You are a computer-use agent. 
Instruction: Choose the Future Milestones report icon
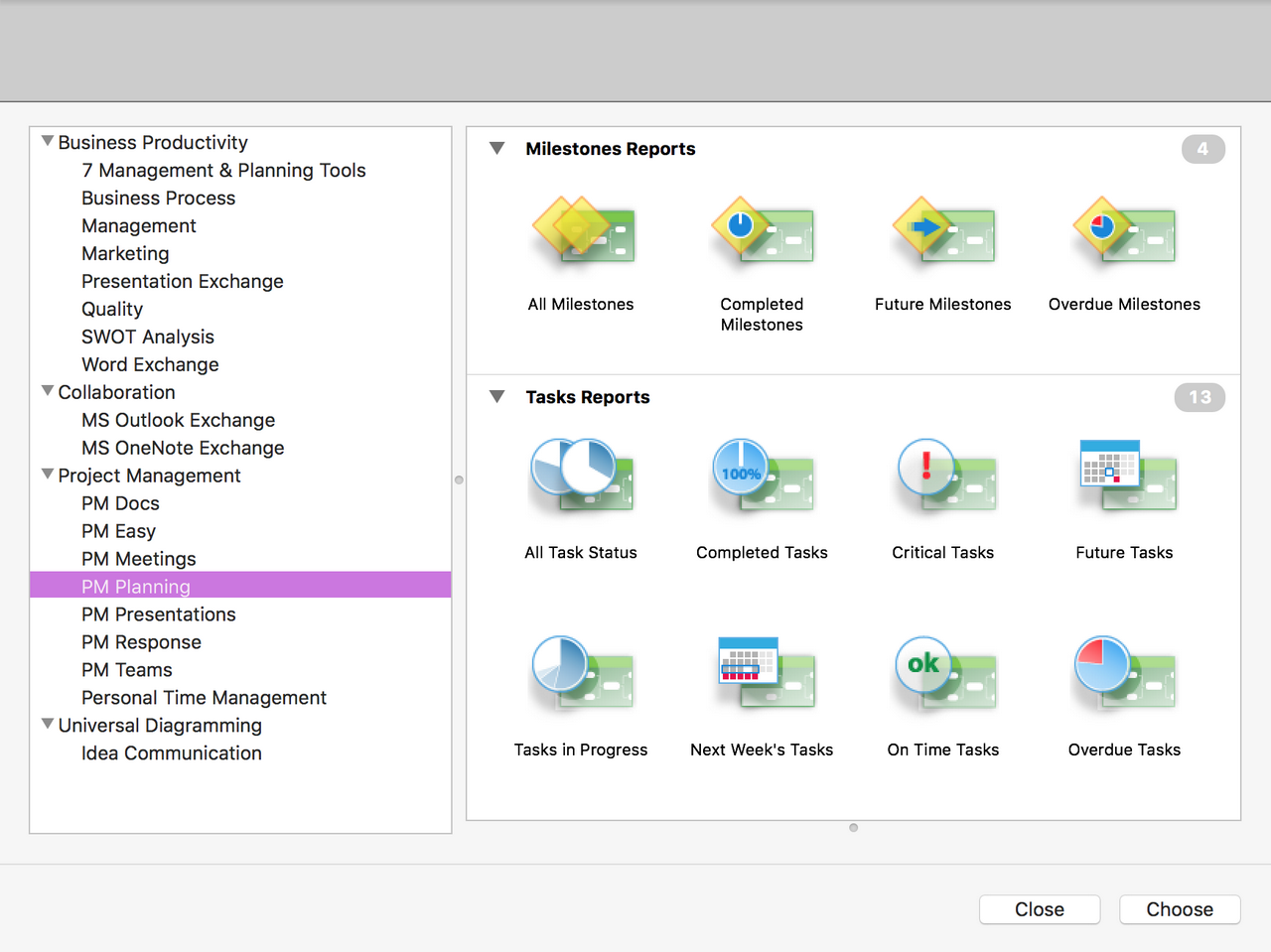(943, 233)
